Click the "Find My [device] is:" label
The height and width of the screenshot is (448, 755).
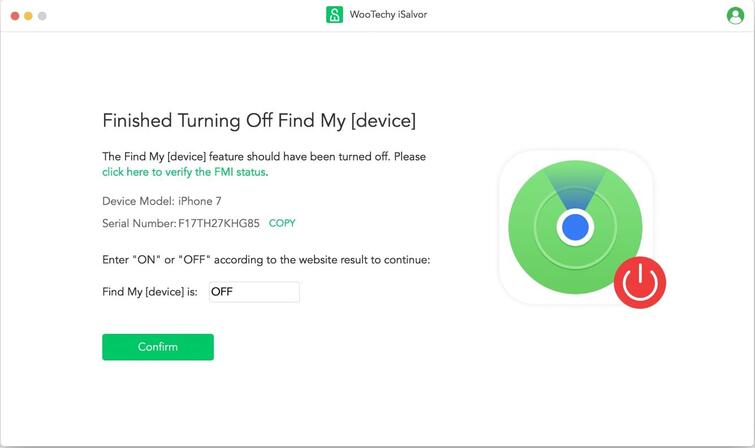click(150, 292)
